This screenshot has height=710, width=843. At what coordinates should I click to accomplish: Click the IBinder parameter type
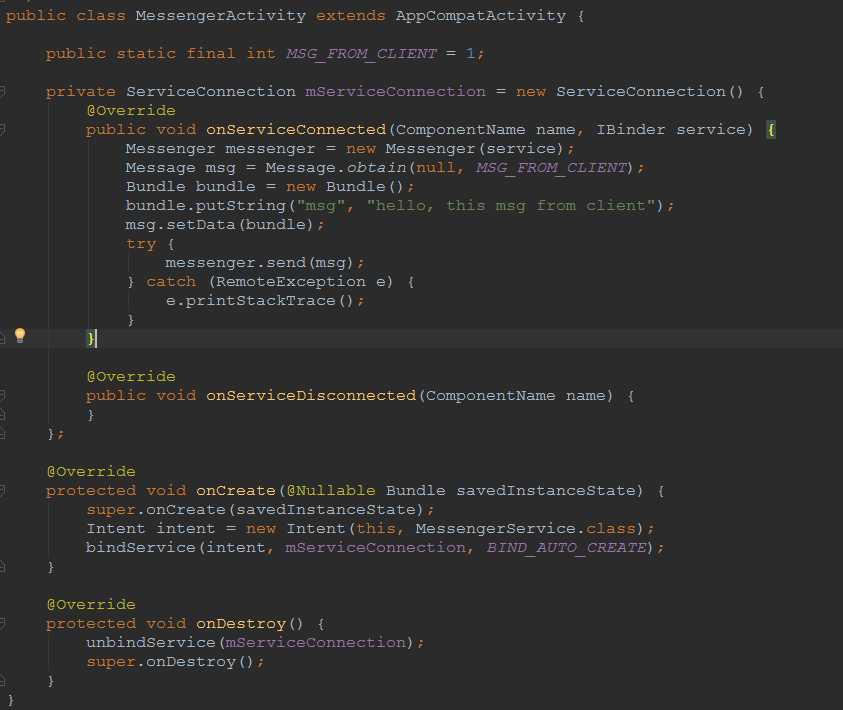pos(630,130)
